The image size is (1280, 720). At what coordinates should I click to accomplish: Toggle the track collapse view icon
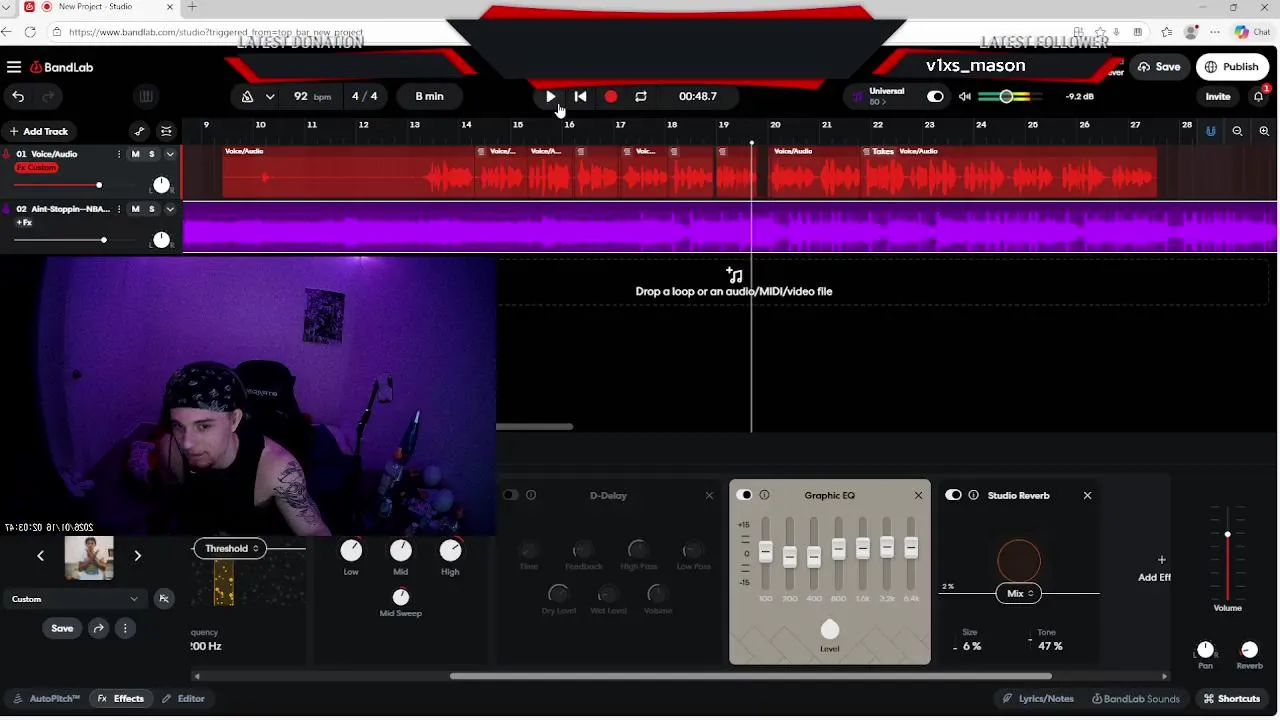pyautogui.click(x=166, y=131)
